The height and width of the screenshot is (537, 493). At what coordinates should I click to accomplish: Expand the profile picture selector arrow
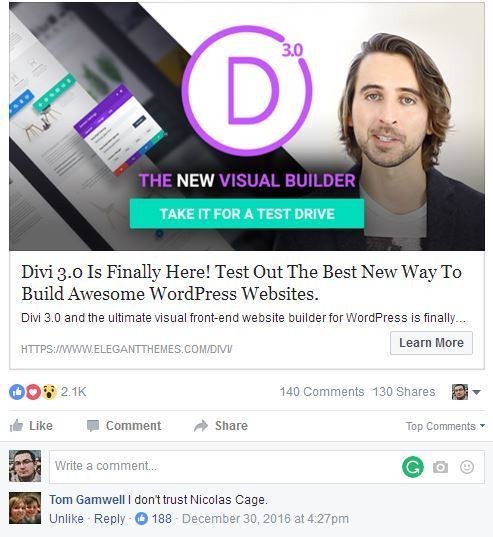click(x=476, y=392)
